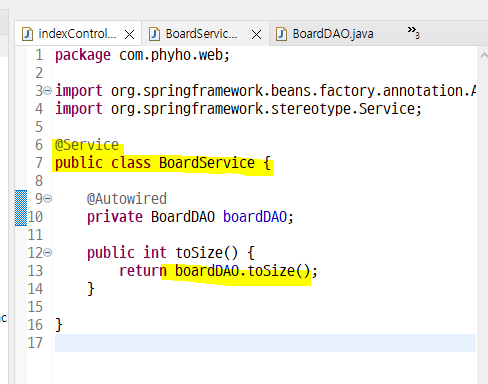Click the 'package' keyword on line 1
The width and height of the screenshot is (488, 384).
(83, 55)
